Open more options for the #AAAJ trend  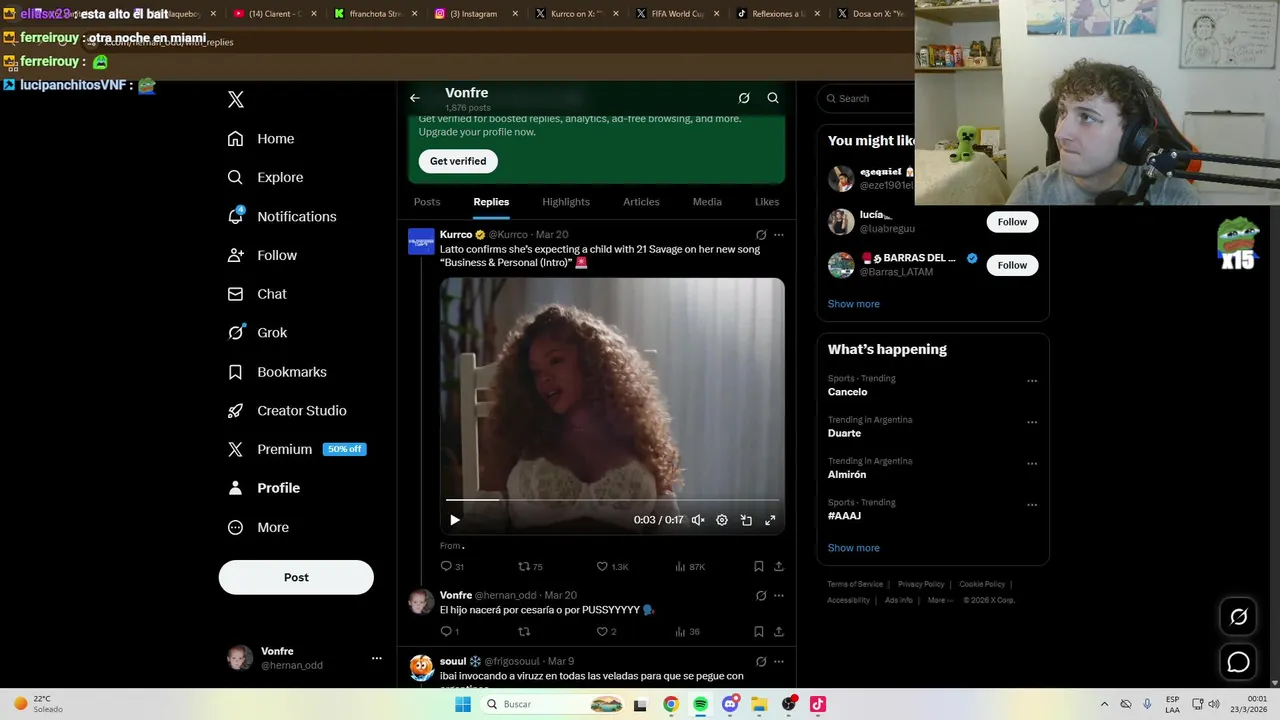[x=1032, y=505]
